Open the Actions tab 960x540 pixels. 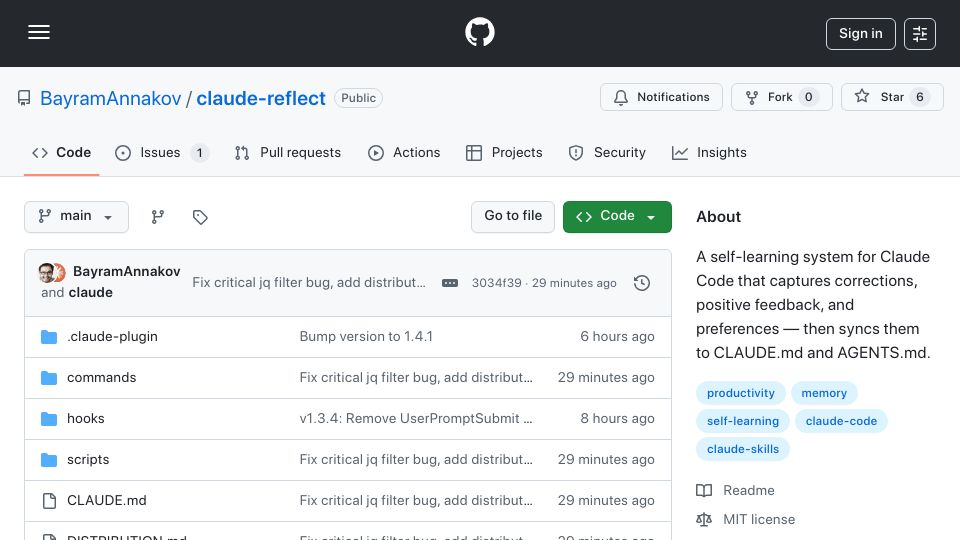[404, 152]
